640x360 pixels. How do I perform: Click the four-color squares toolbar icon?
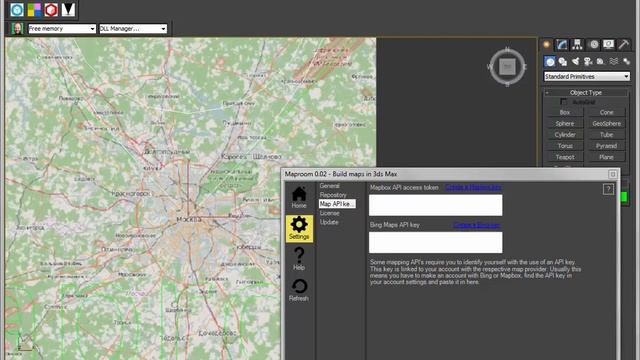point(34,9)
